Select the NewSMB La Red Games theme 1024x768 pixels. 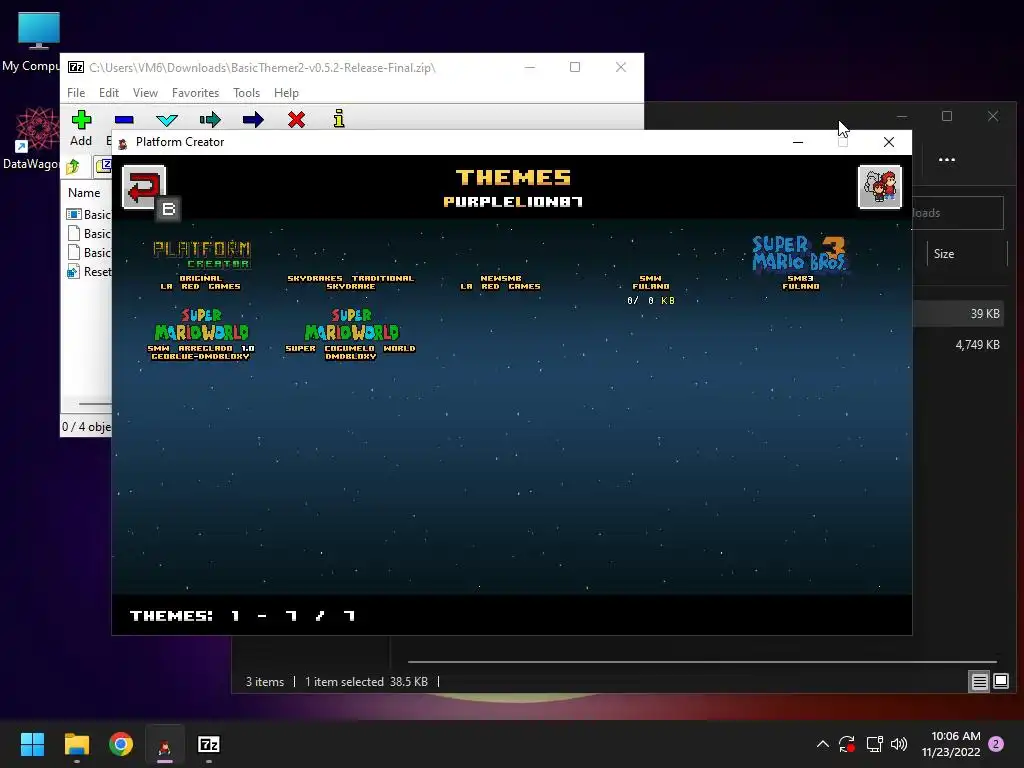point(500,282)
